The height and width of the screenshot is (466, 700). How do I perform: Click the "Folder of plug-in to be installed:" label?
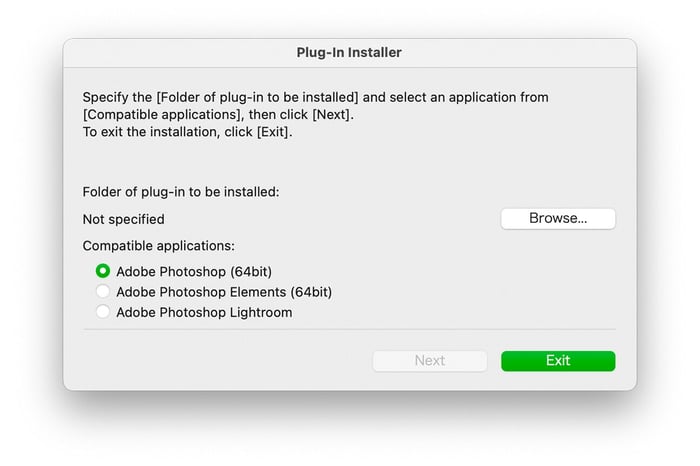[181, 191]
